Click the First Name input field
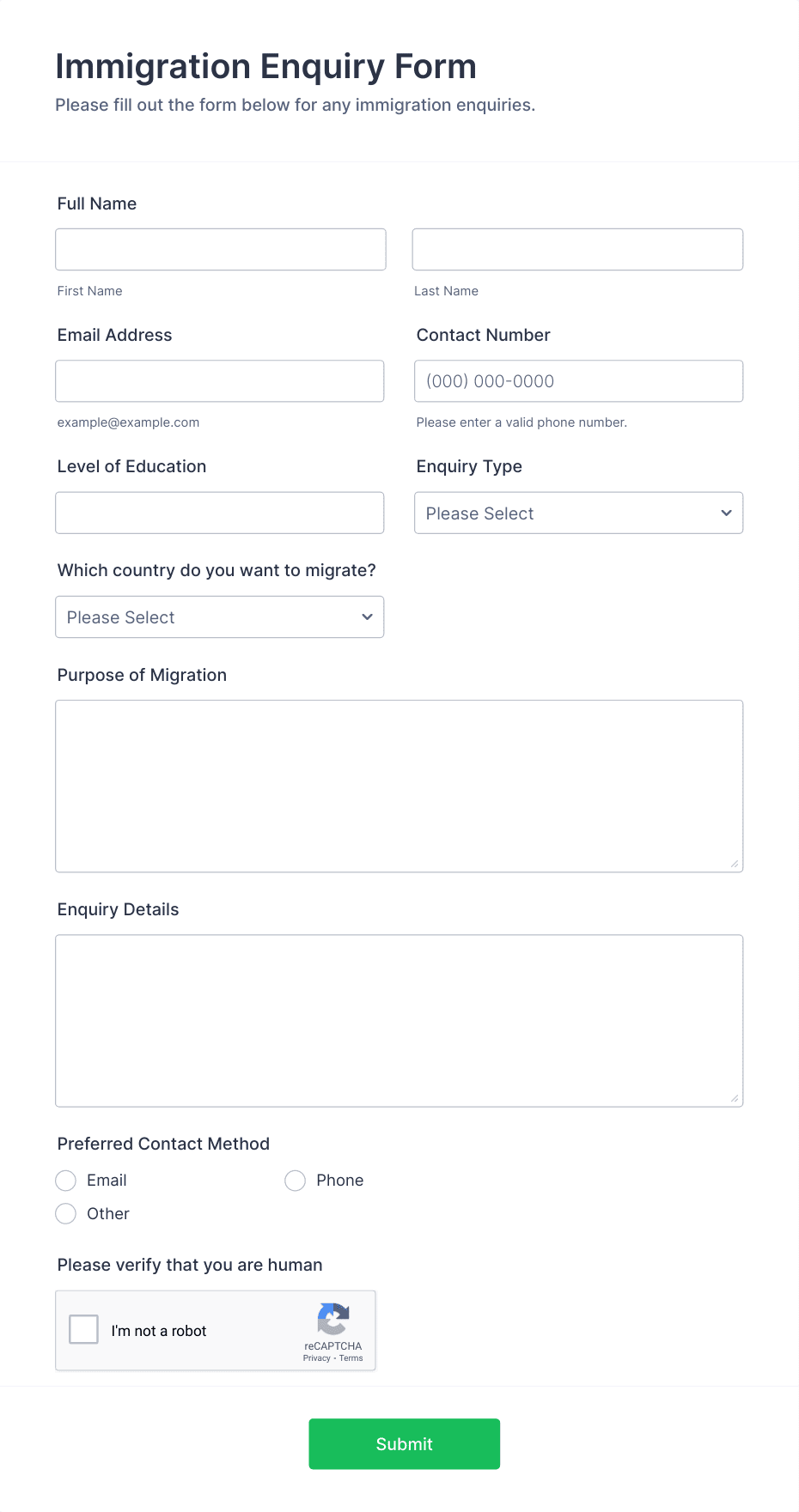Screen dimensions: 799x1512 [x=220, y=249]
